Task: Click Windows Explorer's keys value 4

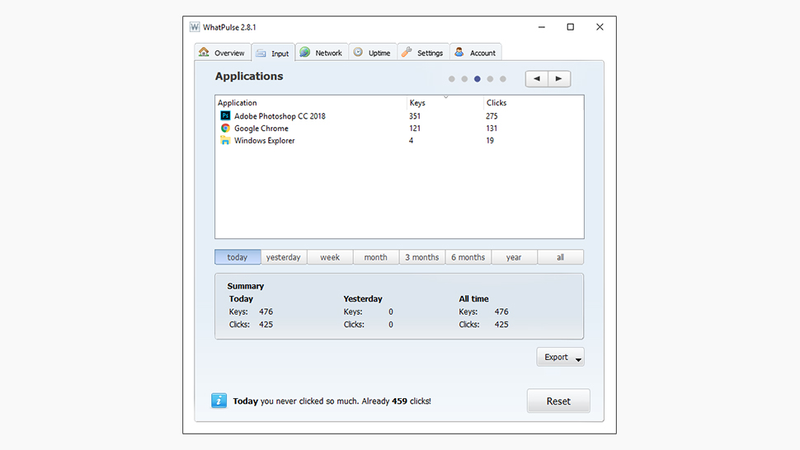Action: (x=411, y=140)
